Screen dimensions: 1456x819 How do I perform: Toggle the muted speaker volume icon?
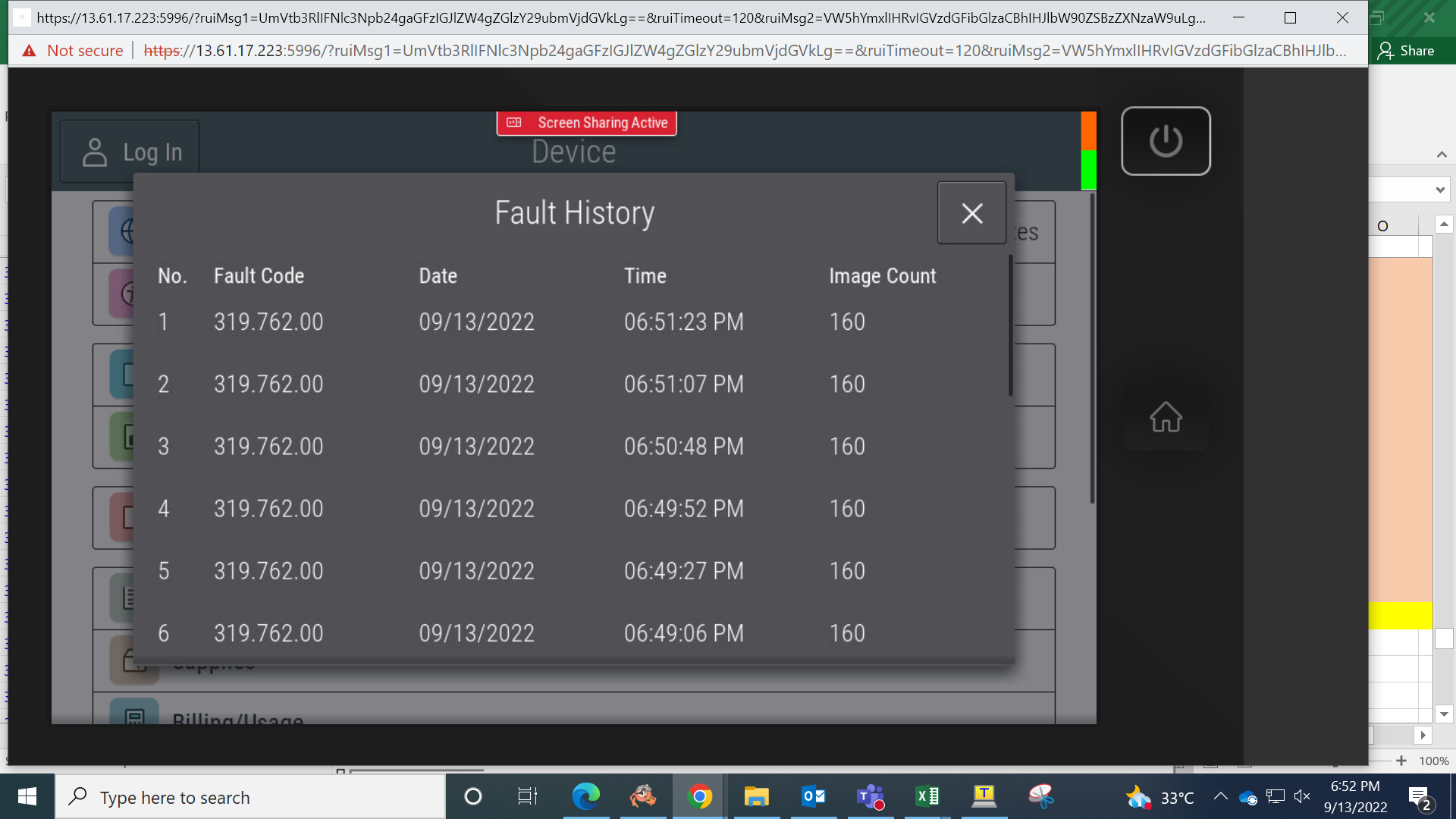pyautogui.click(x=1302, y=796)
